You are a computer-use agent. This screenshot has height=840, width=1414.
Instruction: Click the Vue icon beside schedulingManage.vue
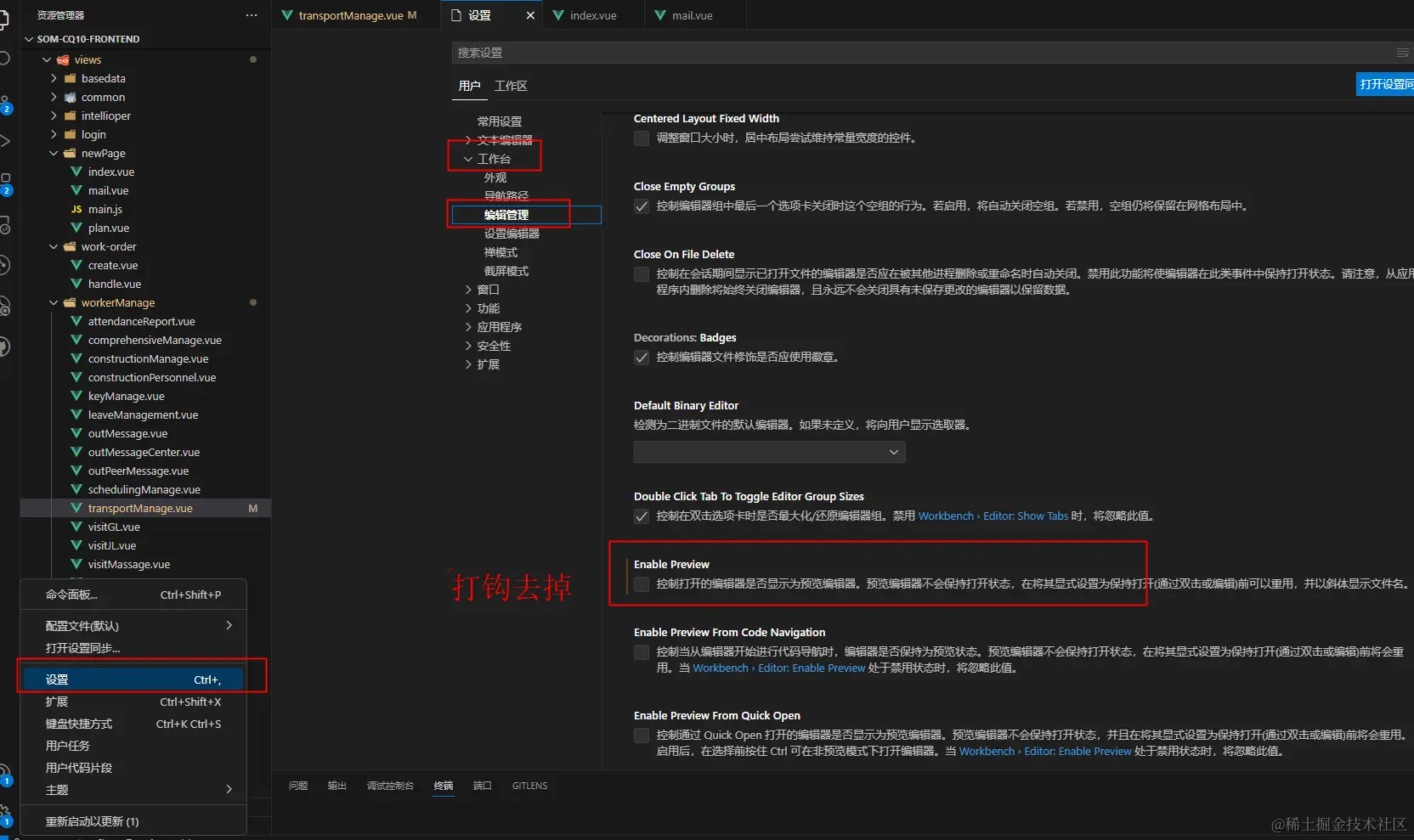(76, 489)
